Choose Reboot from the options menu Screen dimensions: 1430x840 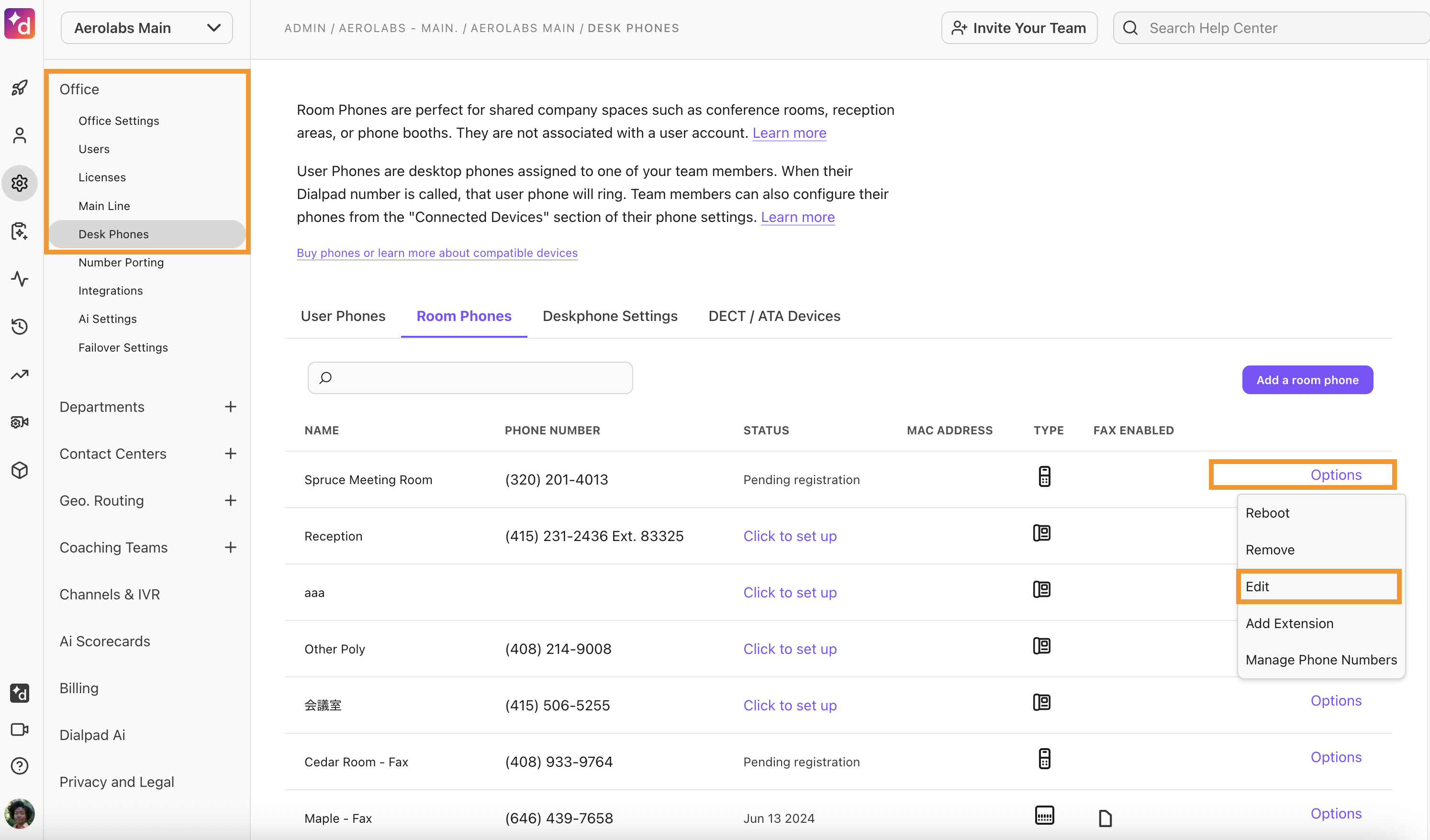(1321, 513)
